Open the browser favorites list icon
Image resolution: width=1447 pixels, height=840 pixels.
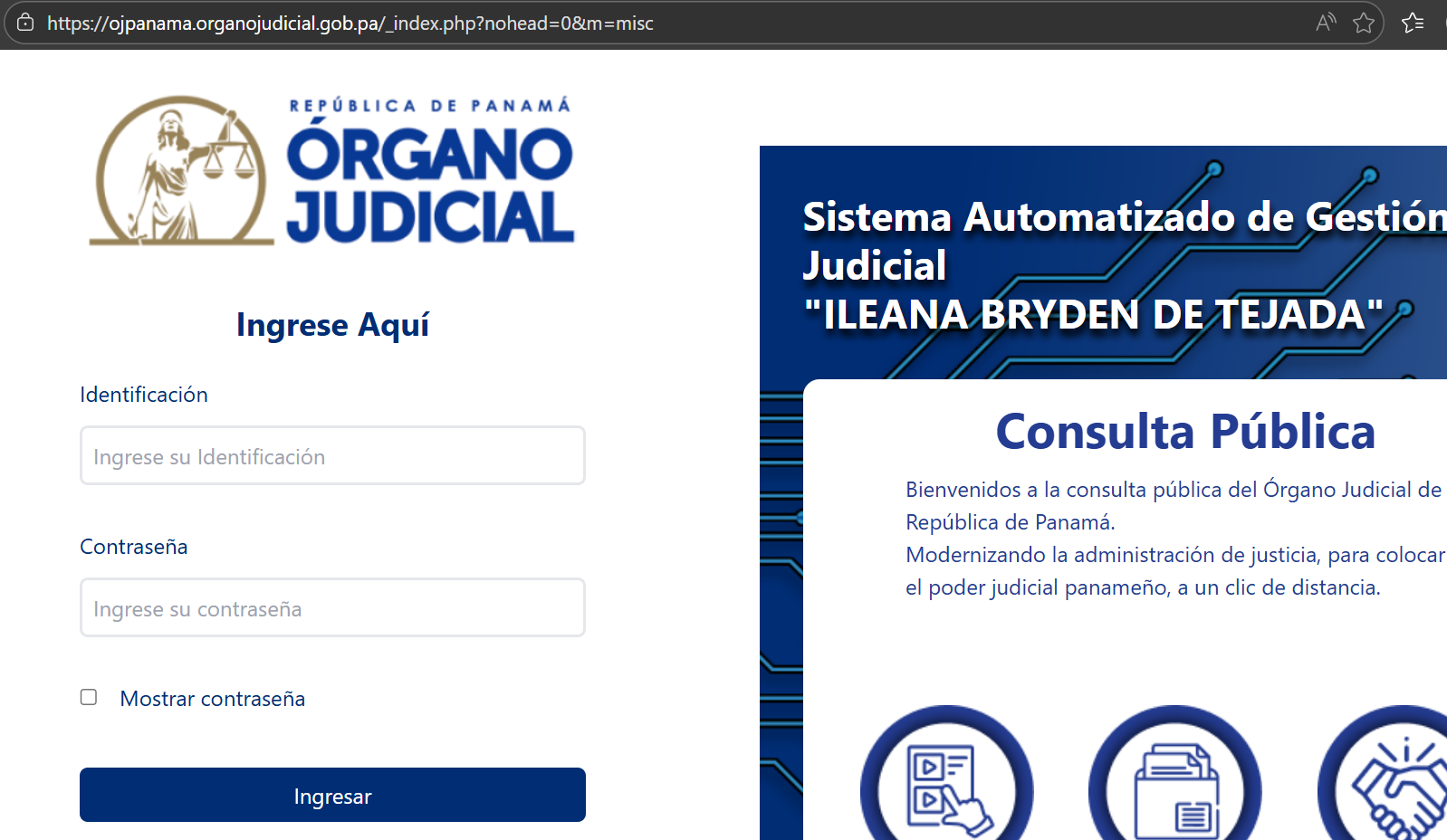coord(1413,23)
